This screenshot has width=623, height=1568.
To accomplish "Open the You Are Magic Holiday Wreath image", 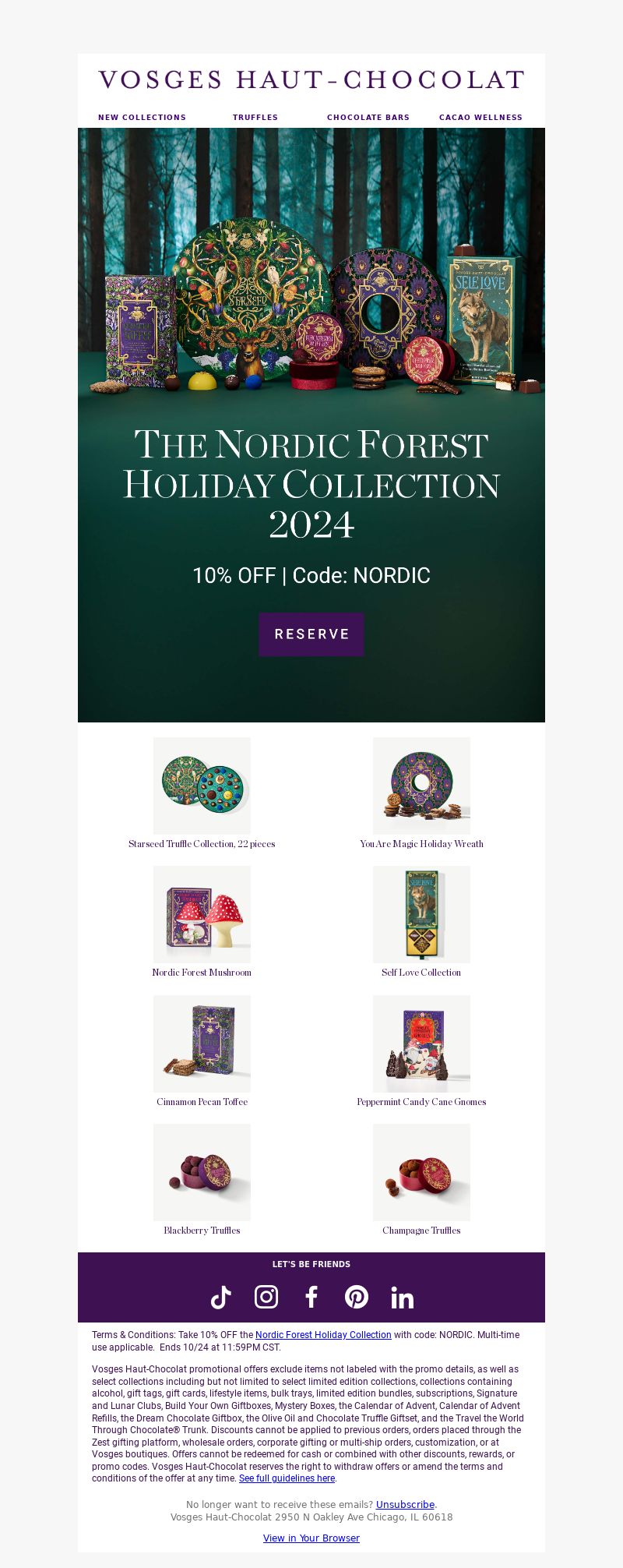I will click(x=421, y=786).
